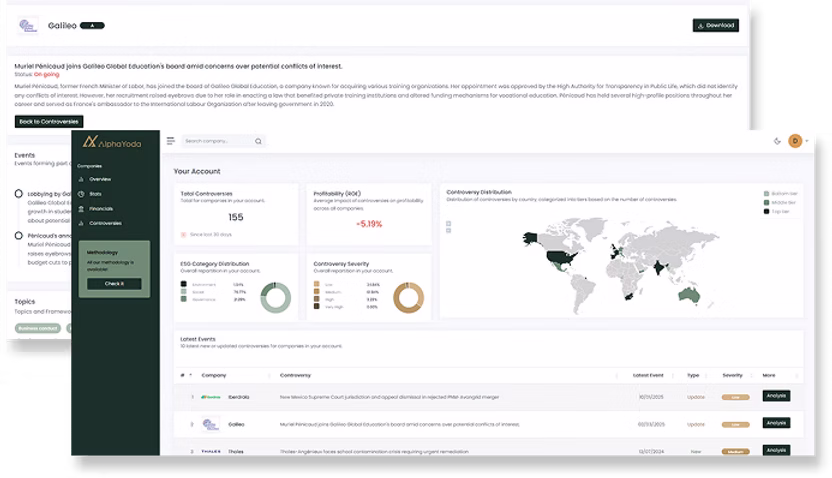Click the Overview chart icon in sidebar
This screenshot has height=478, width=832.
[81, 179]
